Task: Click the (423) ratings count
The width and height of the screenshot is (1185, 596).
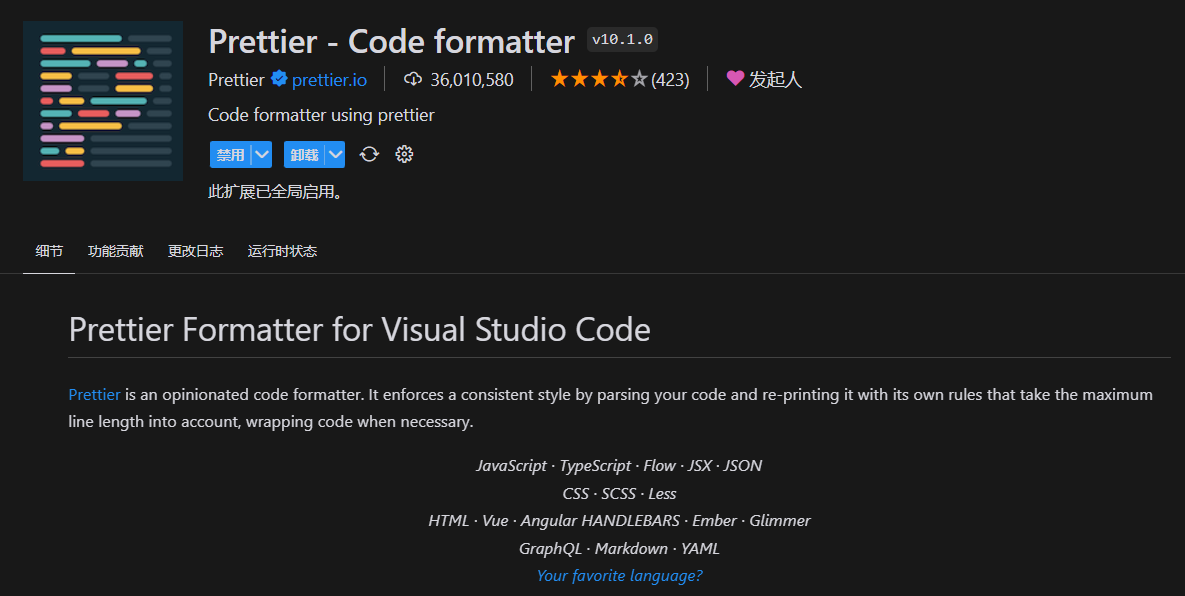Action: [670, 79]
